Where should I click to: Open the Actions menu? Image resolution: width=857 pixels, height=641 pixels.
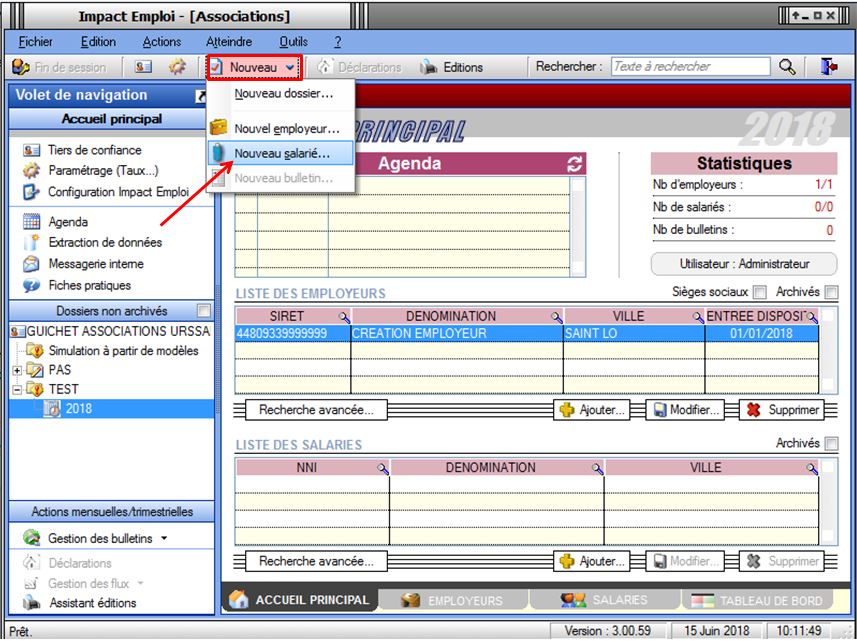pyautogui.click(x=162, y=42)
